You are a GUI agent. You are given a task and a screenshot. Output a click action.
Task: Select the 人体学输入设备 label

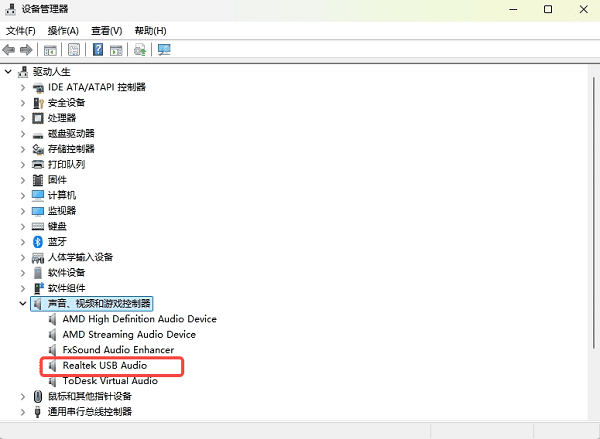(x=80, y=257)
